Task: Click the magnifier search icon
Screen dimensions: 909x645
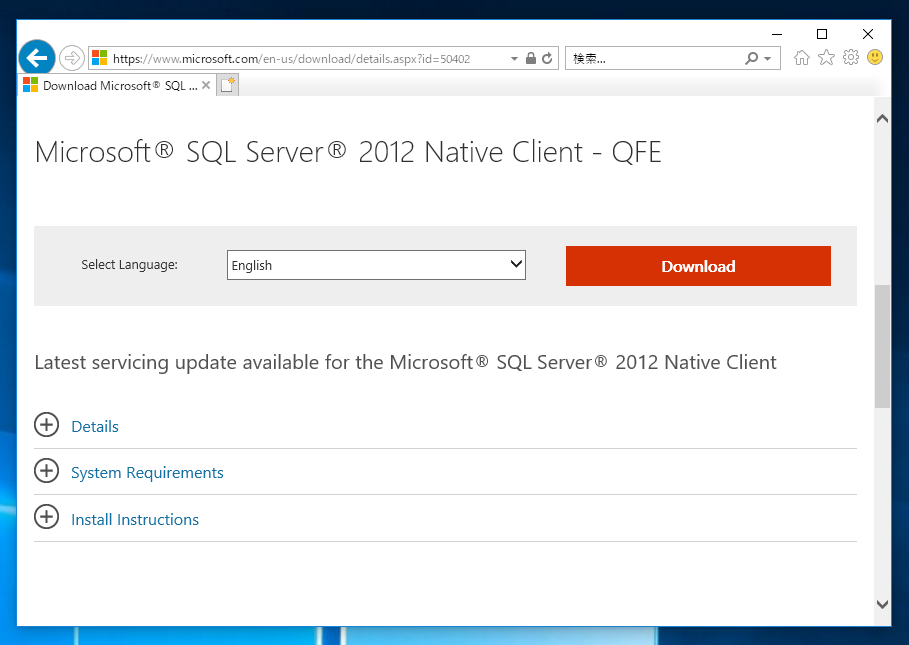Action: click(751, 59)
